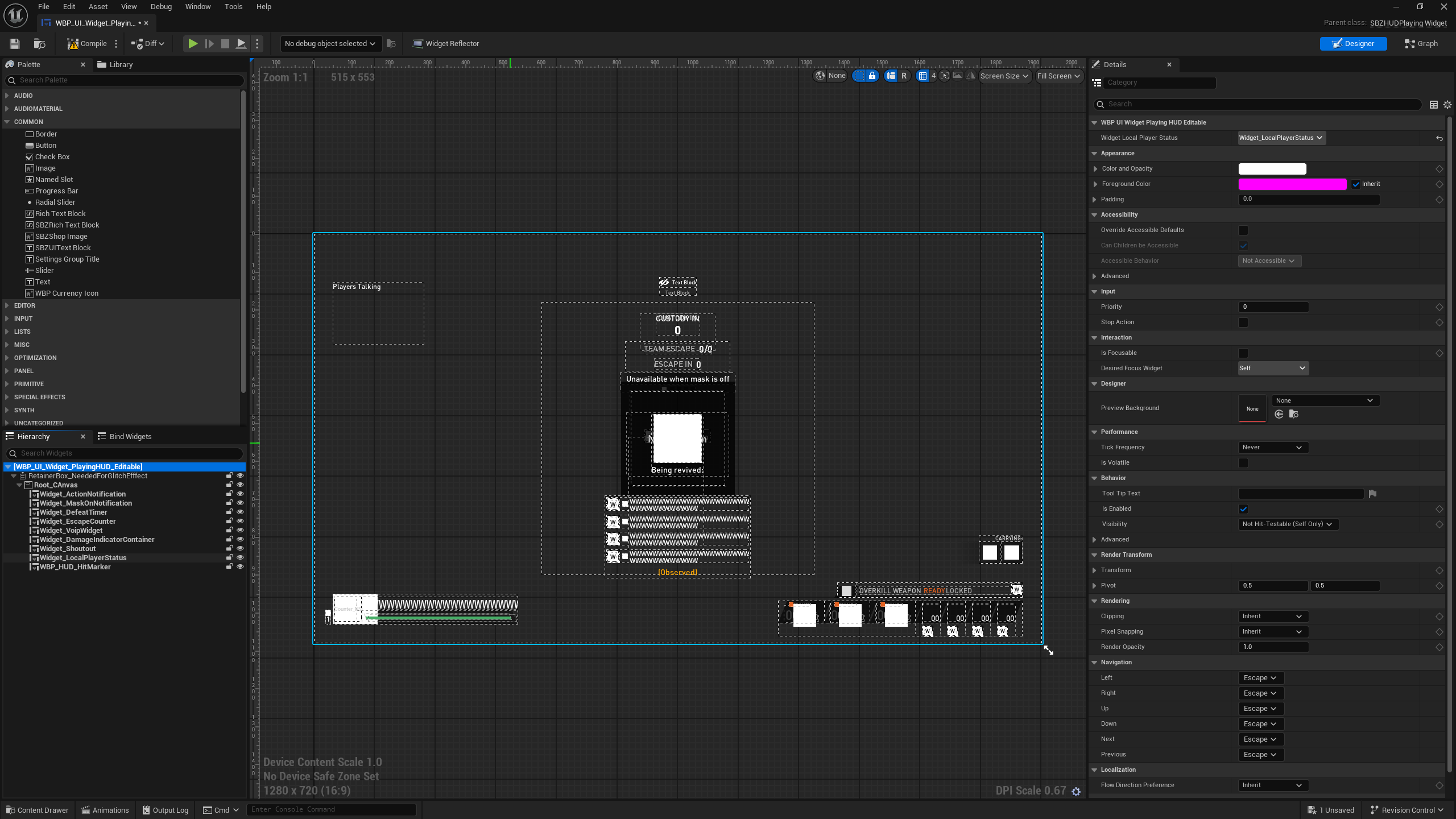
Task: Open the Asset menu
Action: click(98, 7)
